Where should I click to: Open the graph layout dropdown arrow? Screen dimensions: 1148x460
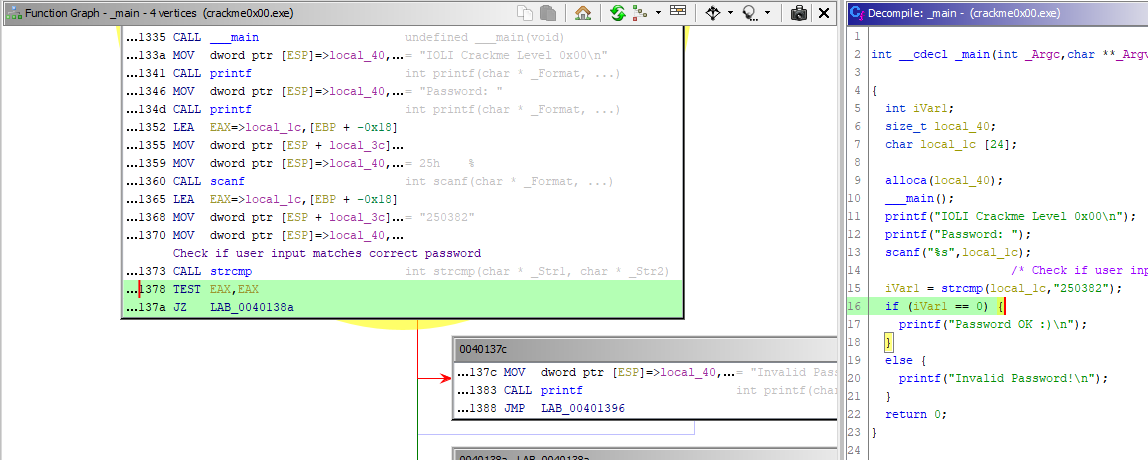(658, 12)
